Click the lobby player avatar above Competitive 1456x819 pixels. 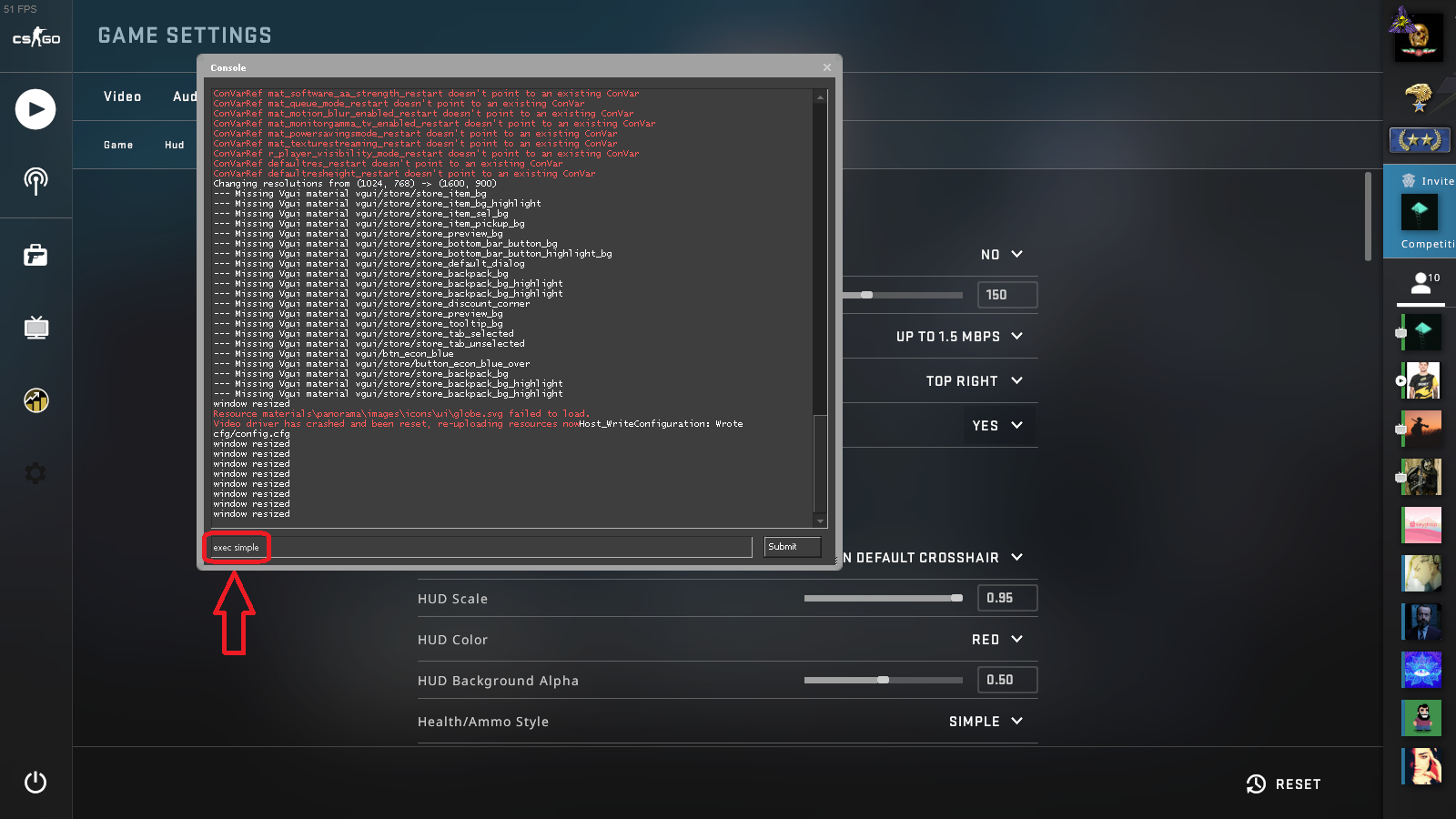point(1419,212)
